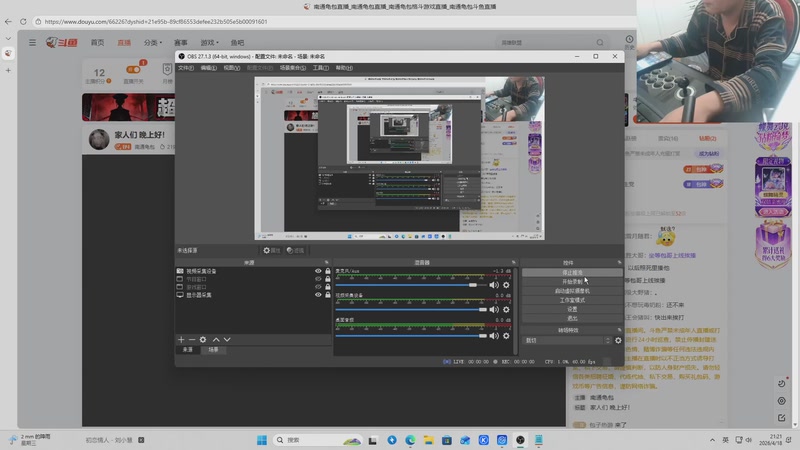The height and width of the screenshot is (450, 800).
Task: Move source down with down arrow
Action: (227, 339)
